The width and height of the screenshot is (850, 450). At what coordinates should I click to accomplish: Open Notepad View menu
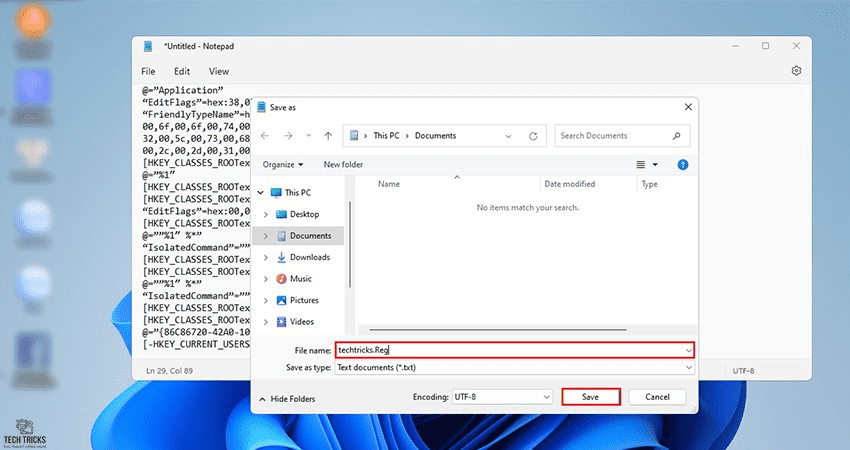point(218,71)
